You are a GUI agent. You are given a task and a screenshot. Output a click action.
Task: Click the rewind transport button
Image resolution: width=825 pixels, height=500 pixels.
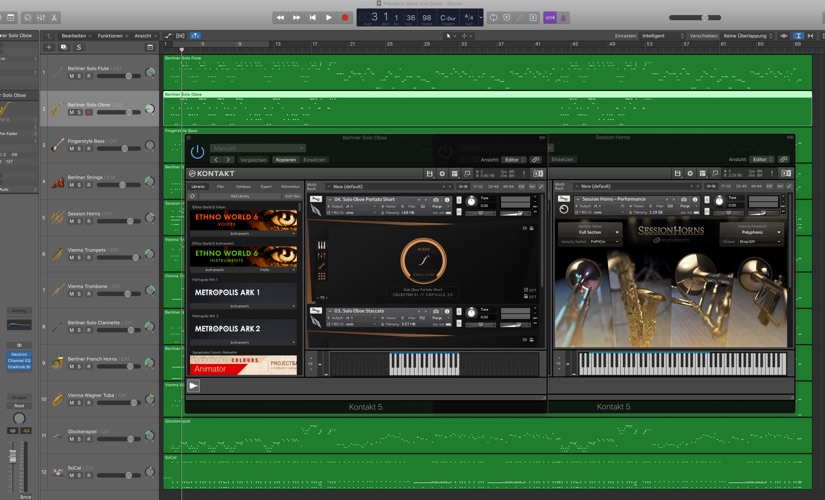click(x=280, y=17)
